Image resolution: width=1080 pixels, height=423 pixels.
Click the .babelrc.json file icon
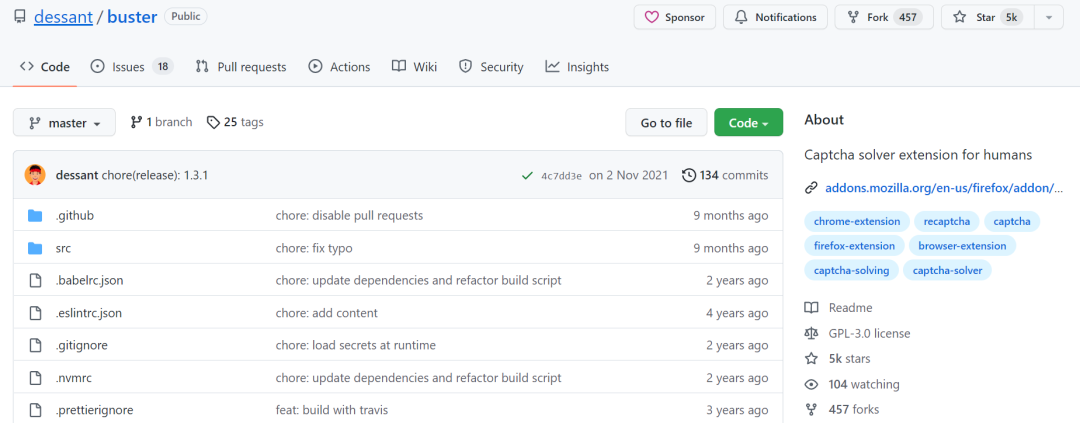[35, 280]
